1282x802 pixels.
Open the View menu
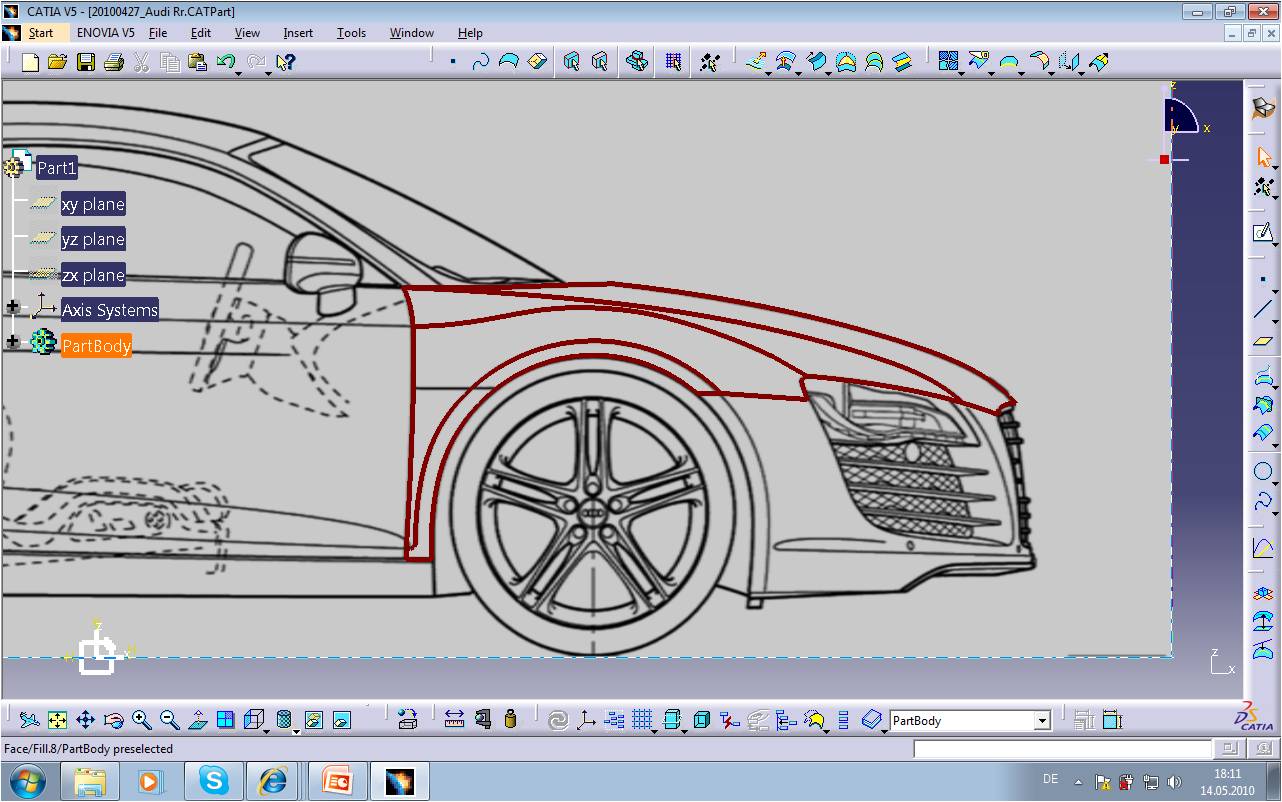click(247, 33)
